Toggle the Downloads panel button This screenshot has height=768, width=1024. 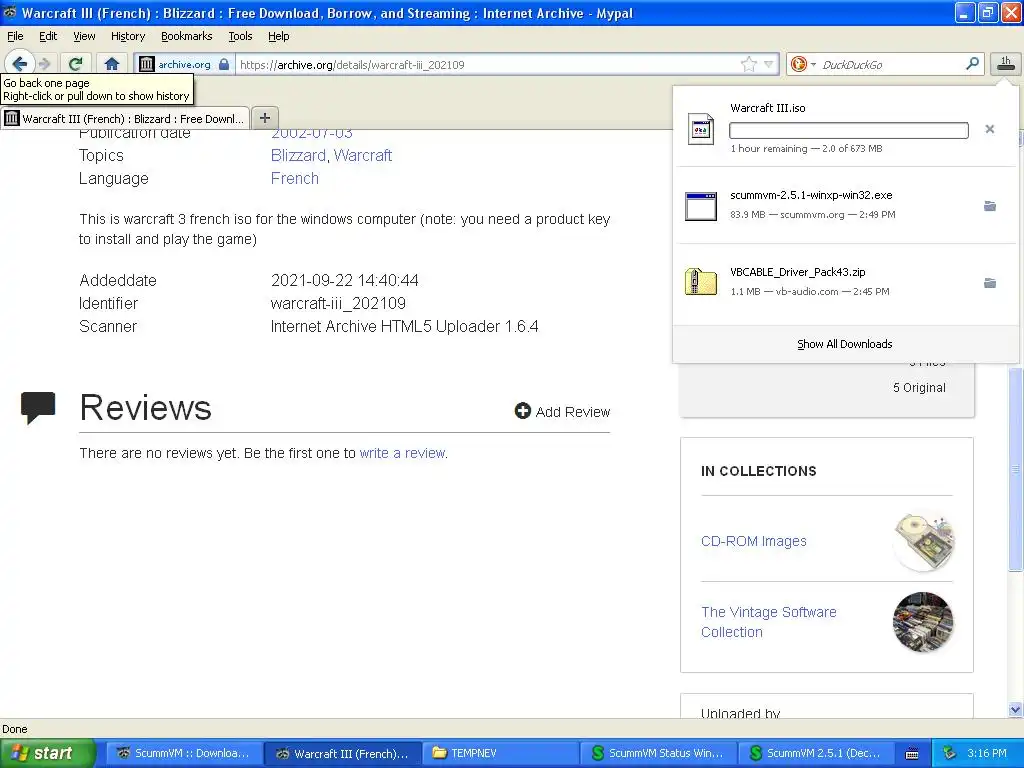tap(1006, 64)
